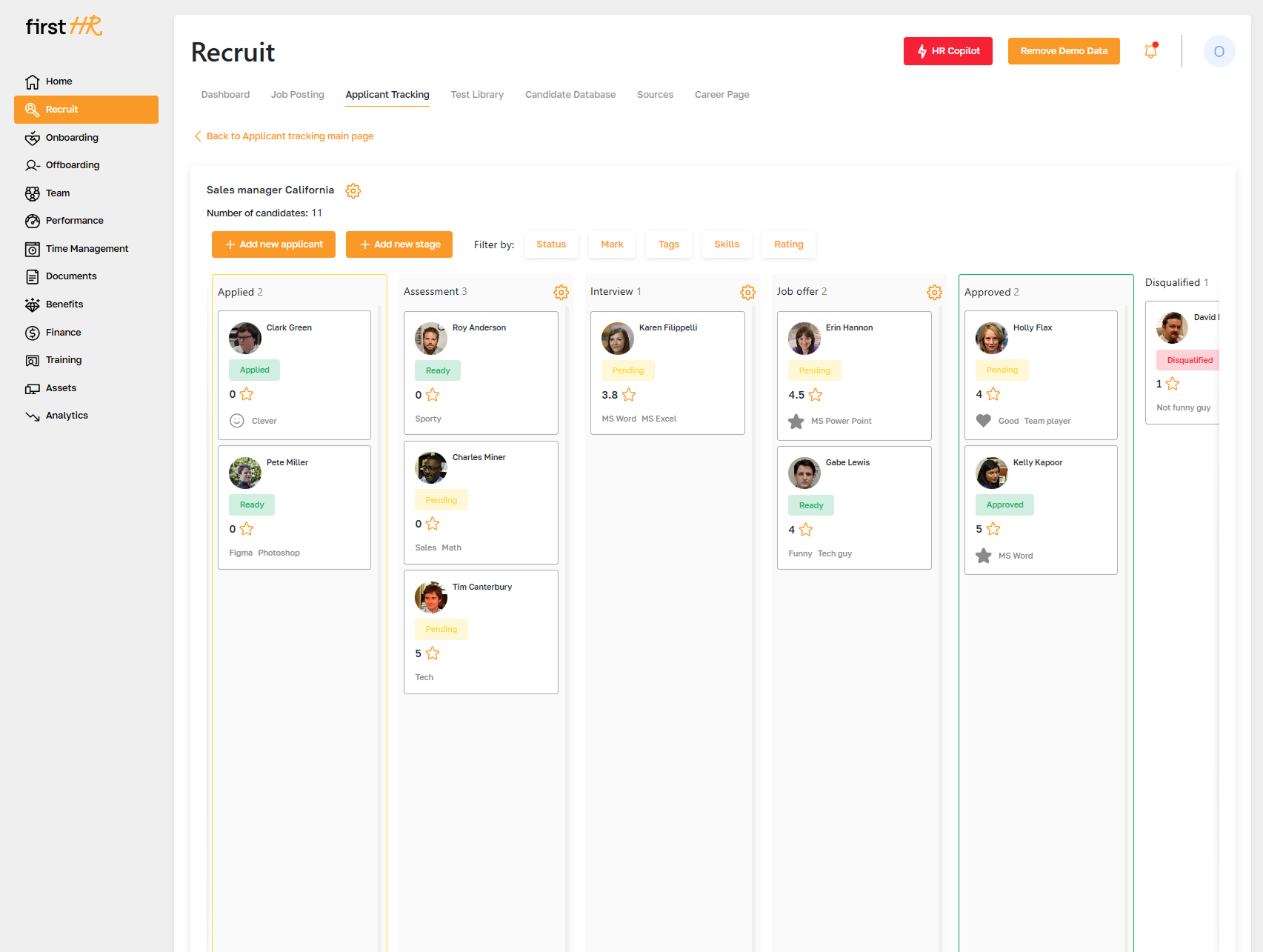Click the Training sidebar icon

33,360
